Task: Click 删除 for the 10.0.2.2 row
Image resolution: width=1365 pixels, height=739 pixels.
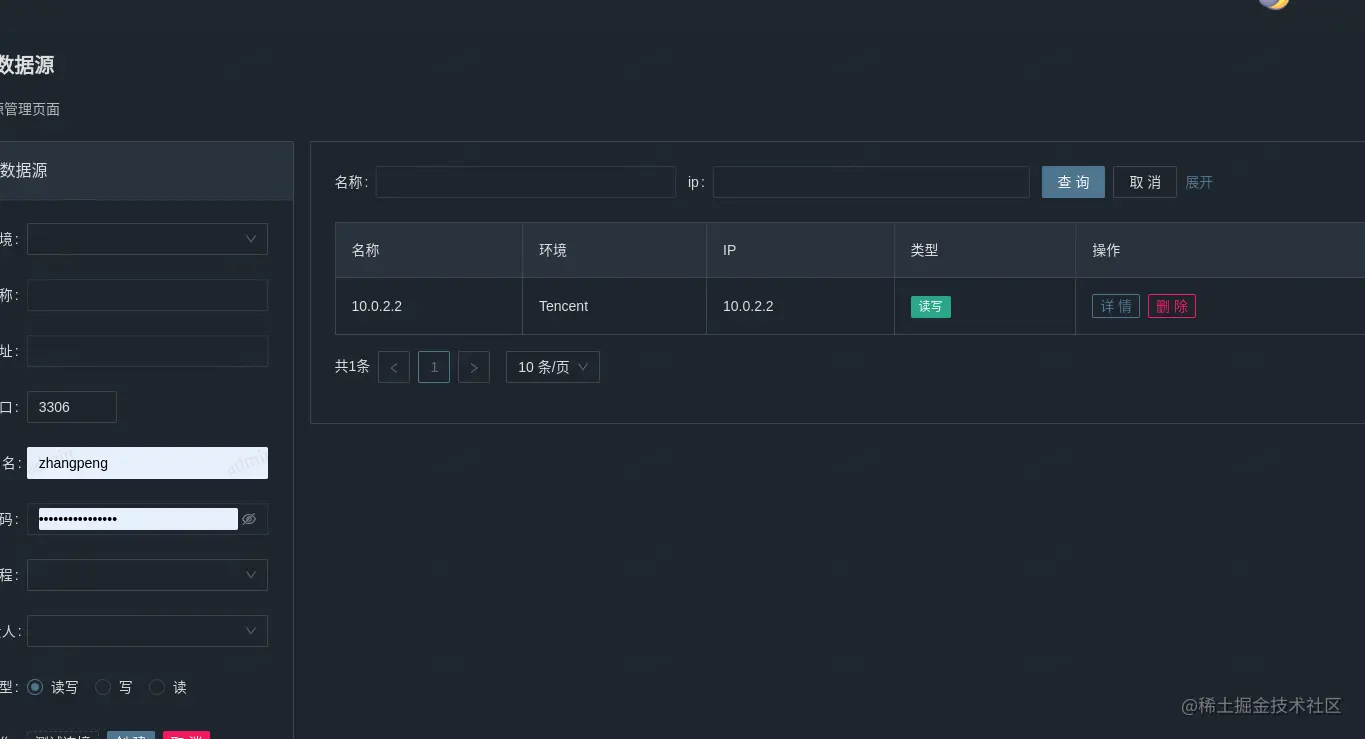Action: (x=1172, y=306)
